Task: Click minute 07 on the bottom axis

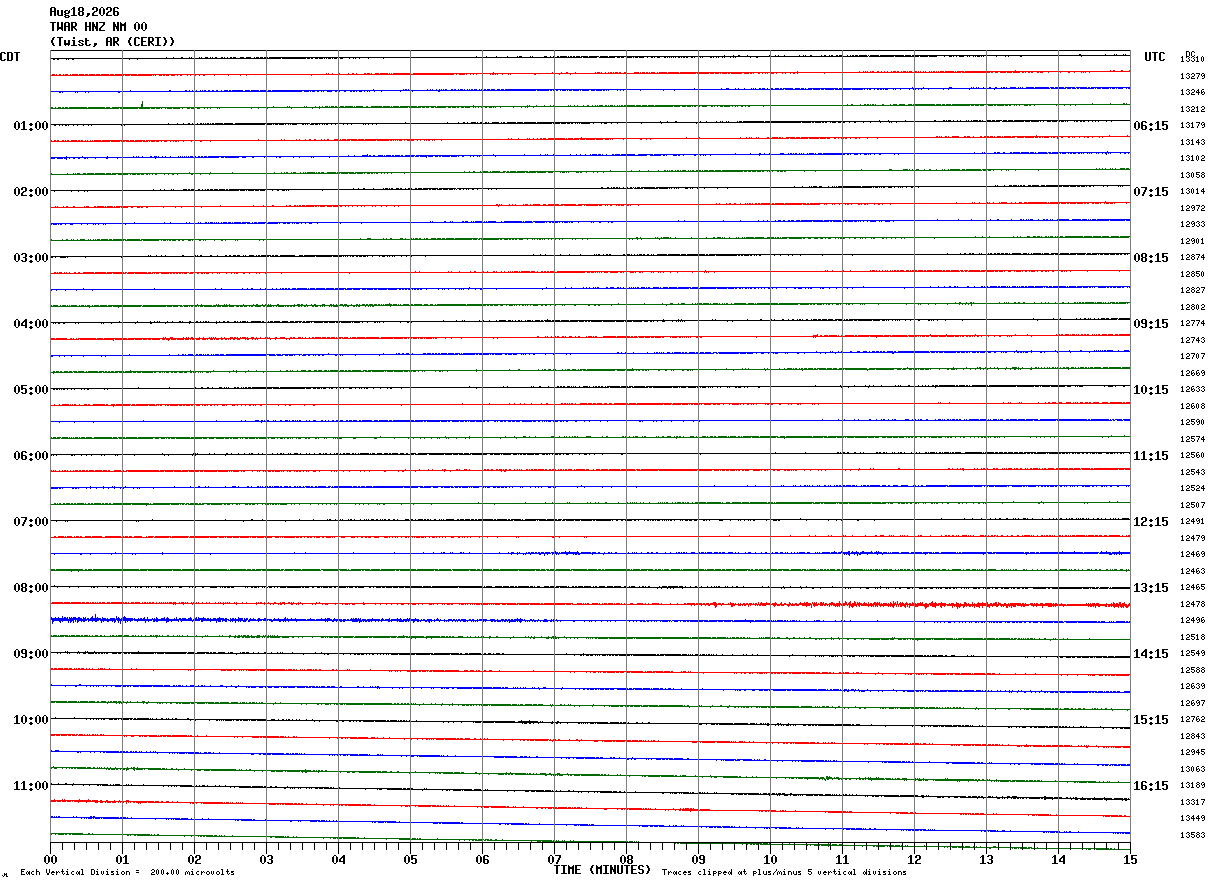Action: coord(554,859)
